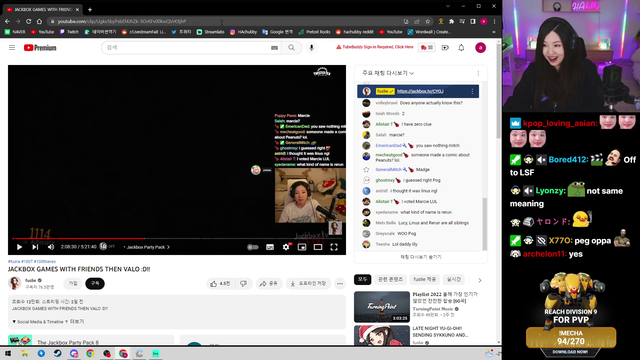Image resolution: width=640 pixels, height=360 pixels.
Task: Open more actions ellipsis below video
Action: [340, 283]
